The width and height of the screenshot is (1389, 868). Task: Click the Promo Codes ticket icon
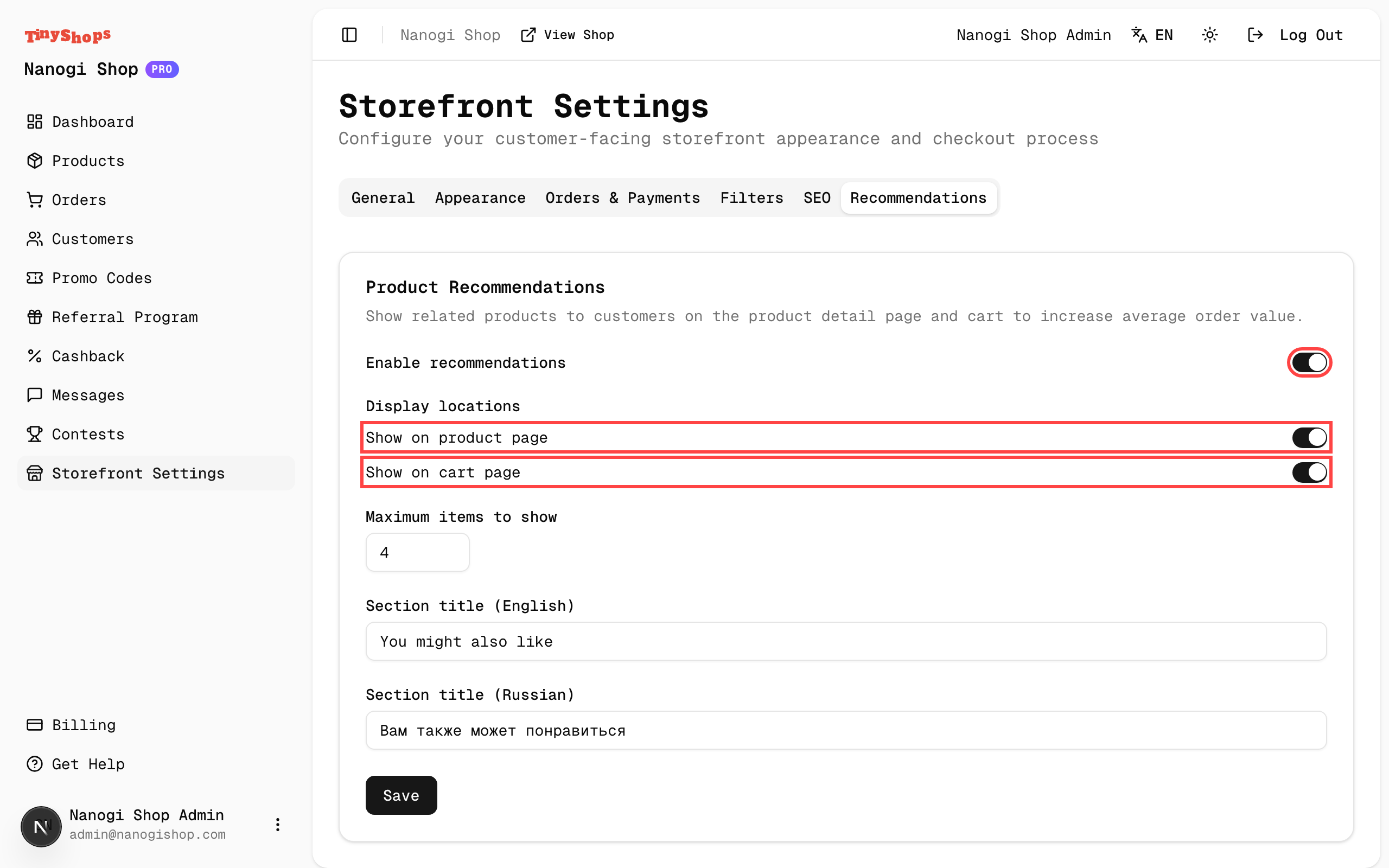[x=35, y=278]
